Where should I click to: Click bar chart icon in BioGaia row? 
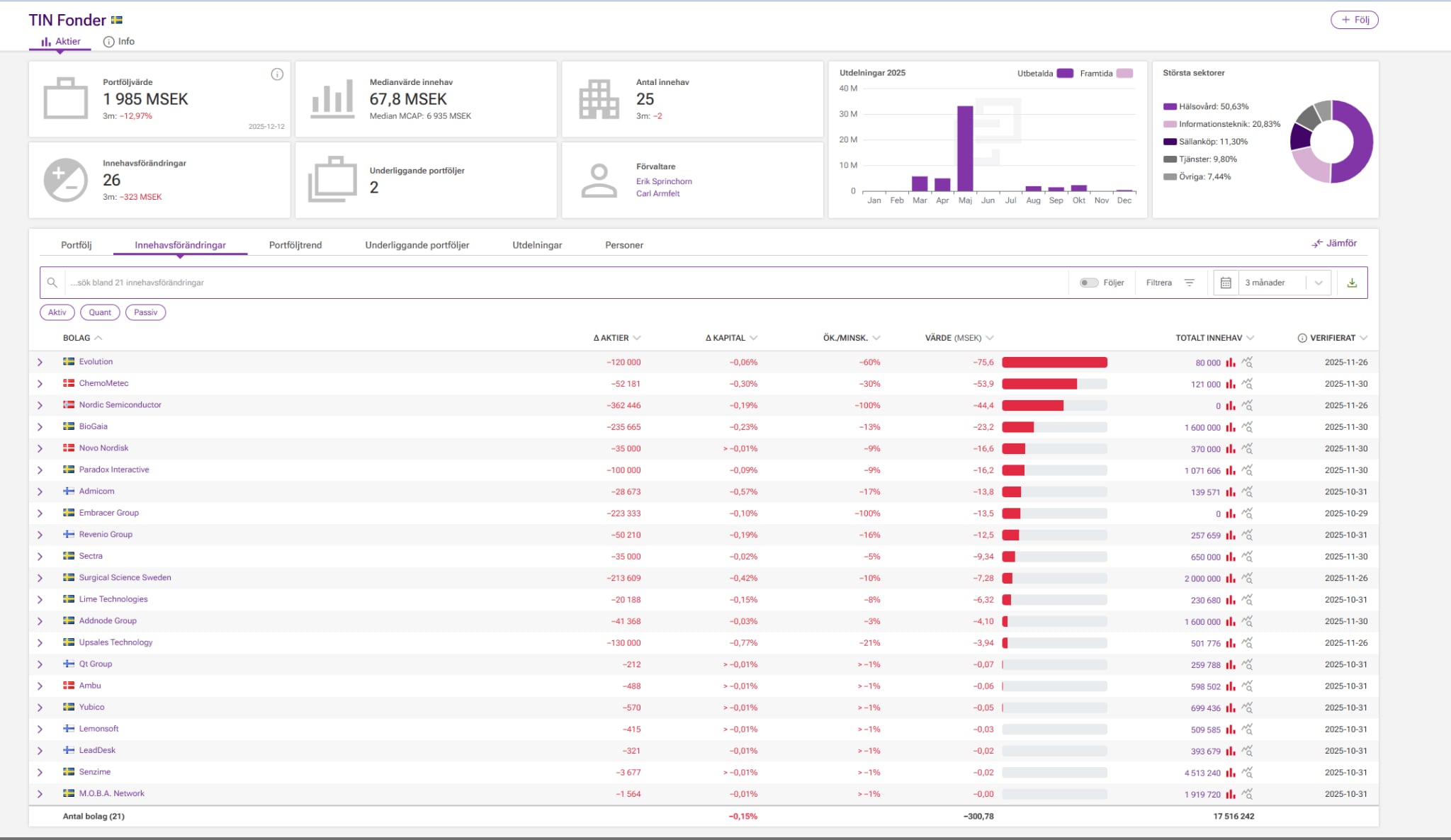tap(1231, 427)
